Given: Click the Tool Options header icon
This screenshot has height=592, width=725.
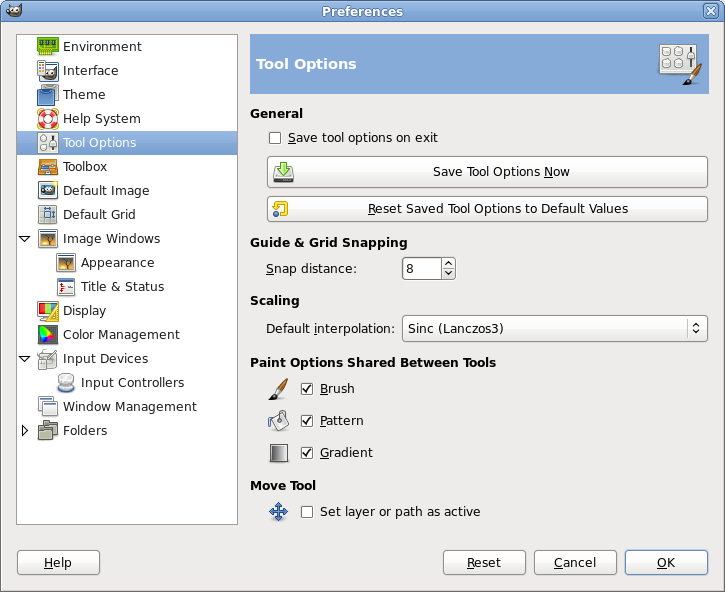Looking at the screenshot, I should coord(681,65).
